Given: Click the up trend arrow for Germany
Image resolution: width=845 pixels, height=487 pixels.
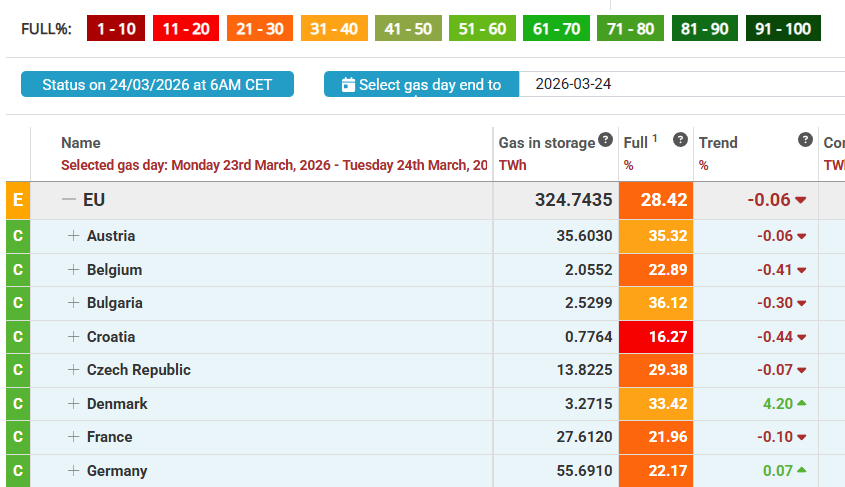Looking at the screenshot, I should [801, 470].
